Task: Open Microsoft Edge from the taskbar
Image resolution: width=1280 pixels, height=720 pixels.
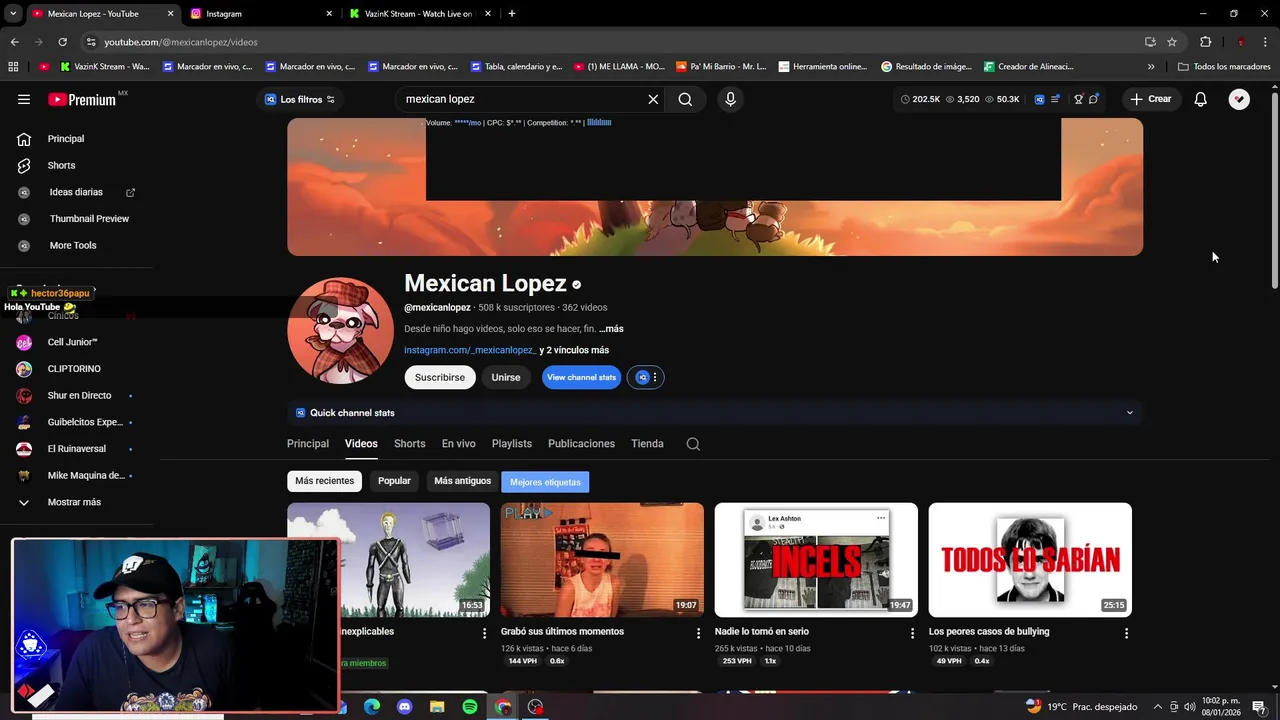Action: 372,707
